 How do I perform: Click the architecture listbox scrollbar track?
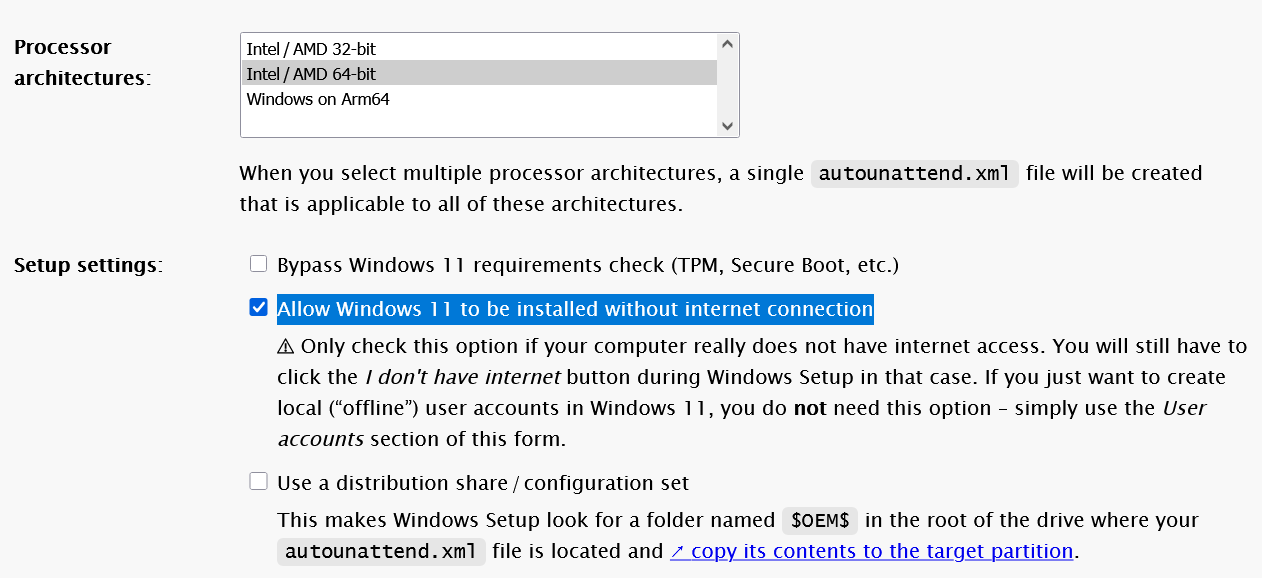click(728, 85)
